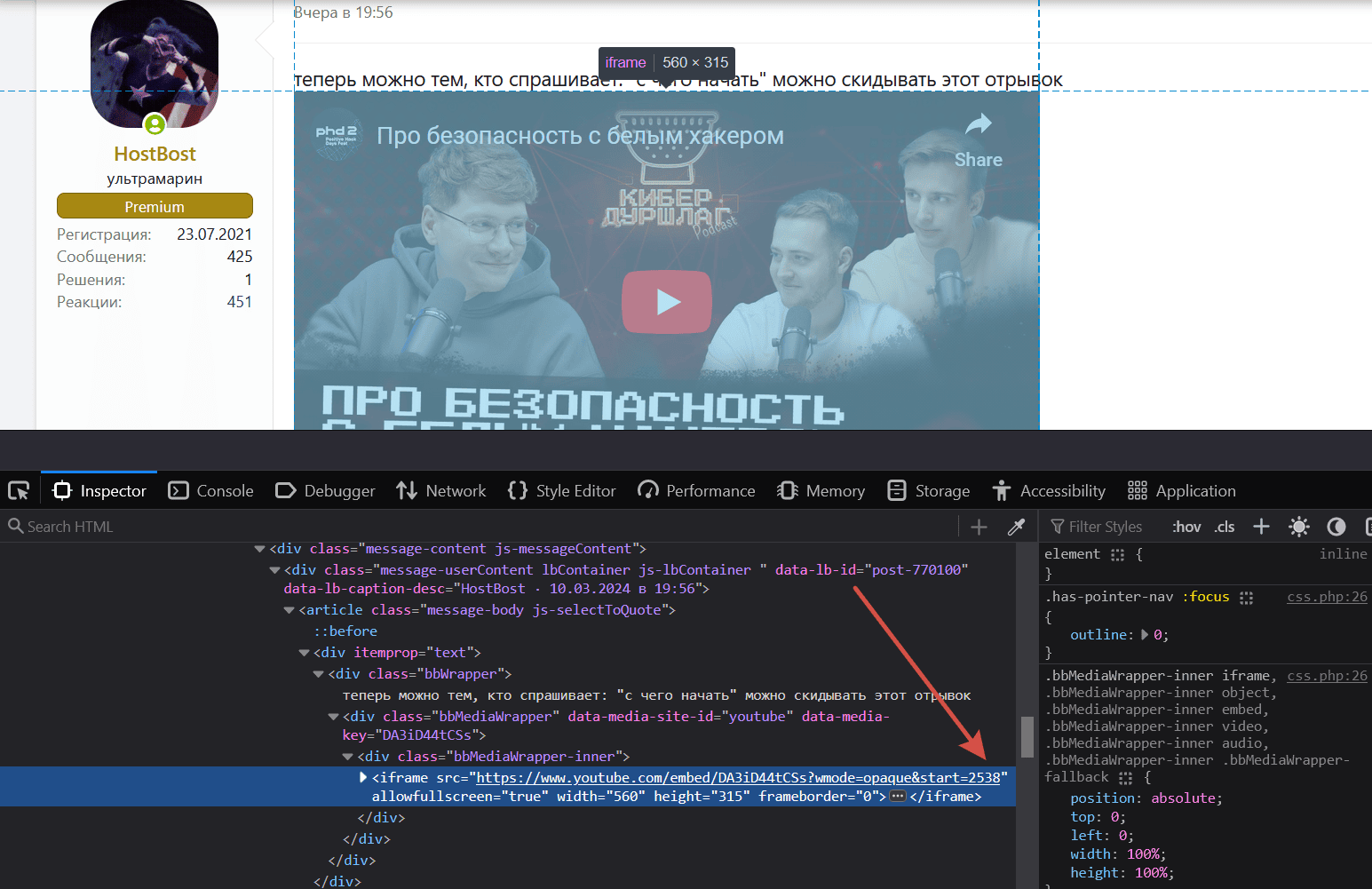Open the HostBost username link
Image resolution: width=1372 pixels, height=889 pixels.
(x=155, y=154)
